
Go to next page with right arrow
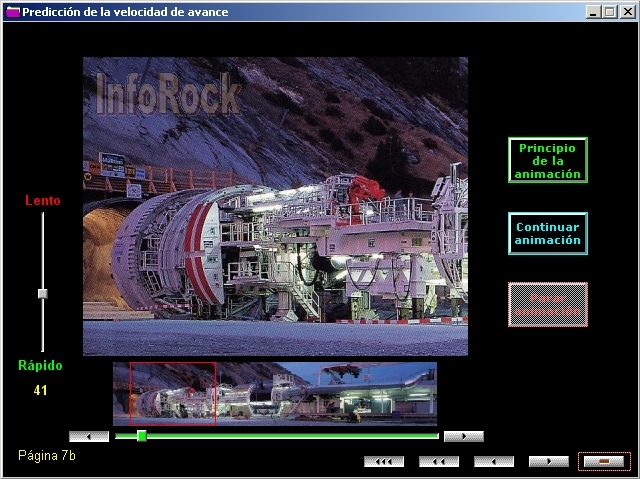tap(548, 461)
